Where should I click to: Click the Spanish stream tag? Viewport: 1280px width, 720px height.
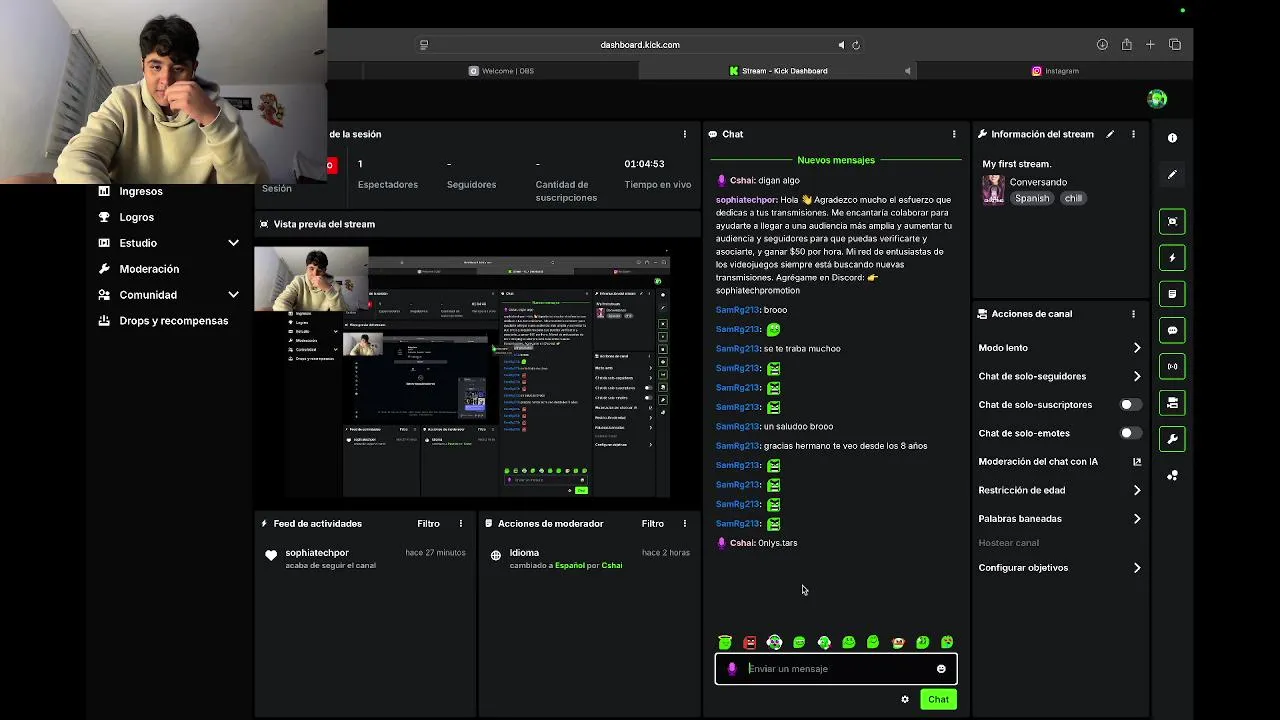tap(1032, 198)
